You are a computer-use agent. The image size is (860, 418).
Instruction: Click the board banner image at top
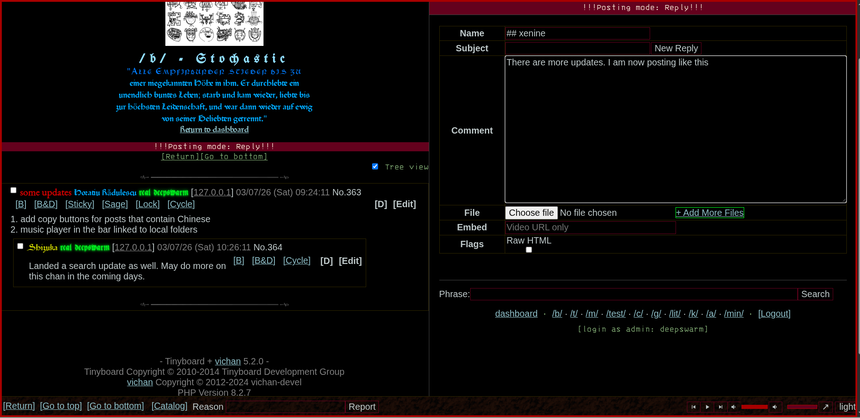[214, 23]
